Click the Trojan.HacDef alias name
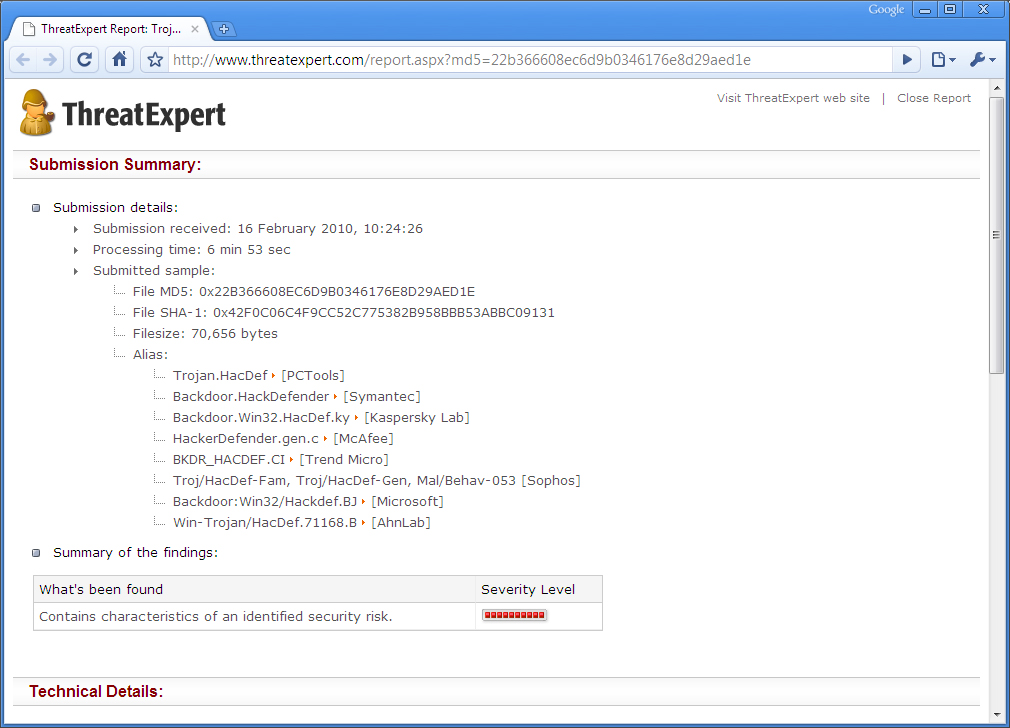This screenshot has width=1010, height=728. pos(220,376)
